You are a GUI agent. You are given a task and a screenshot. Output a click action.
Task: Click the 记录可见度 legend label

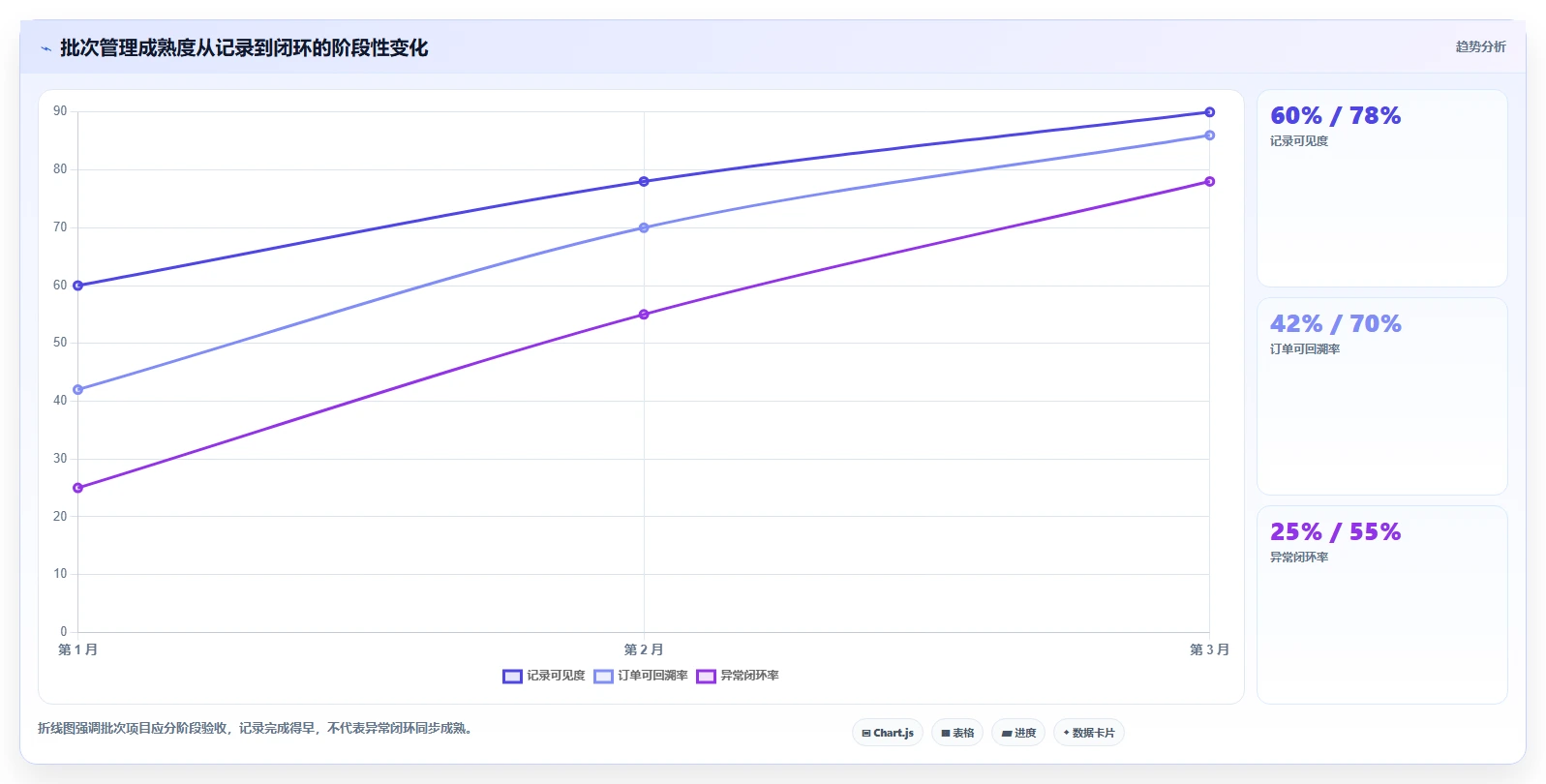tap(556, 676)
